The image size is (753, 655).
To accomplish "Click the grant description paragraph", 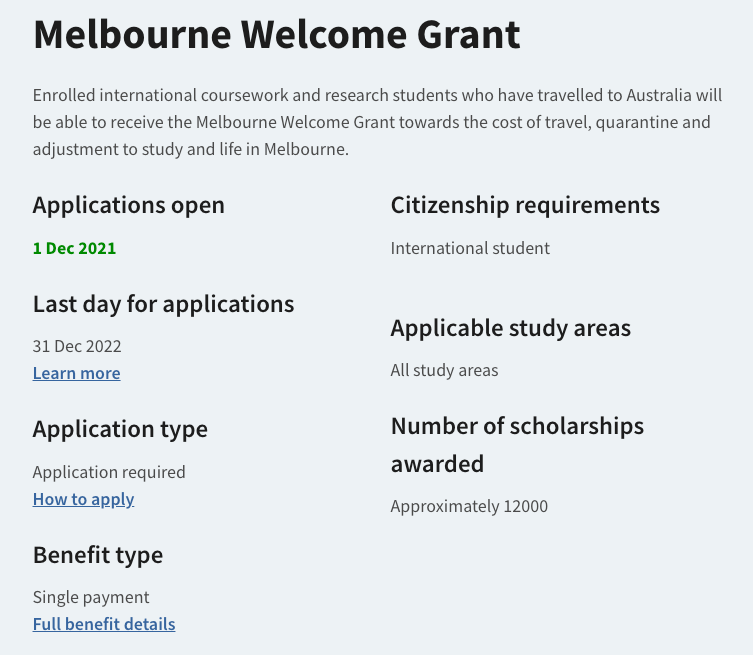I will 372,123.
